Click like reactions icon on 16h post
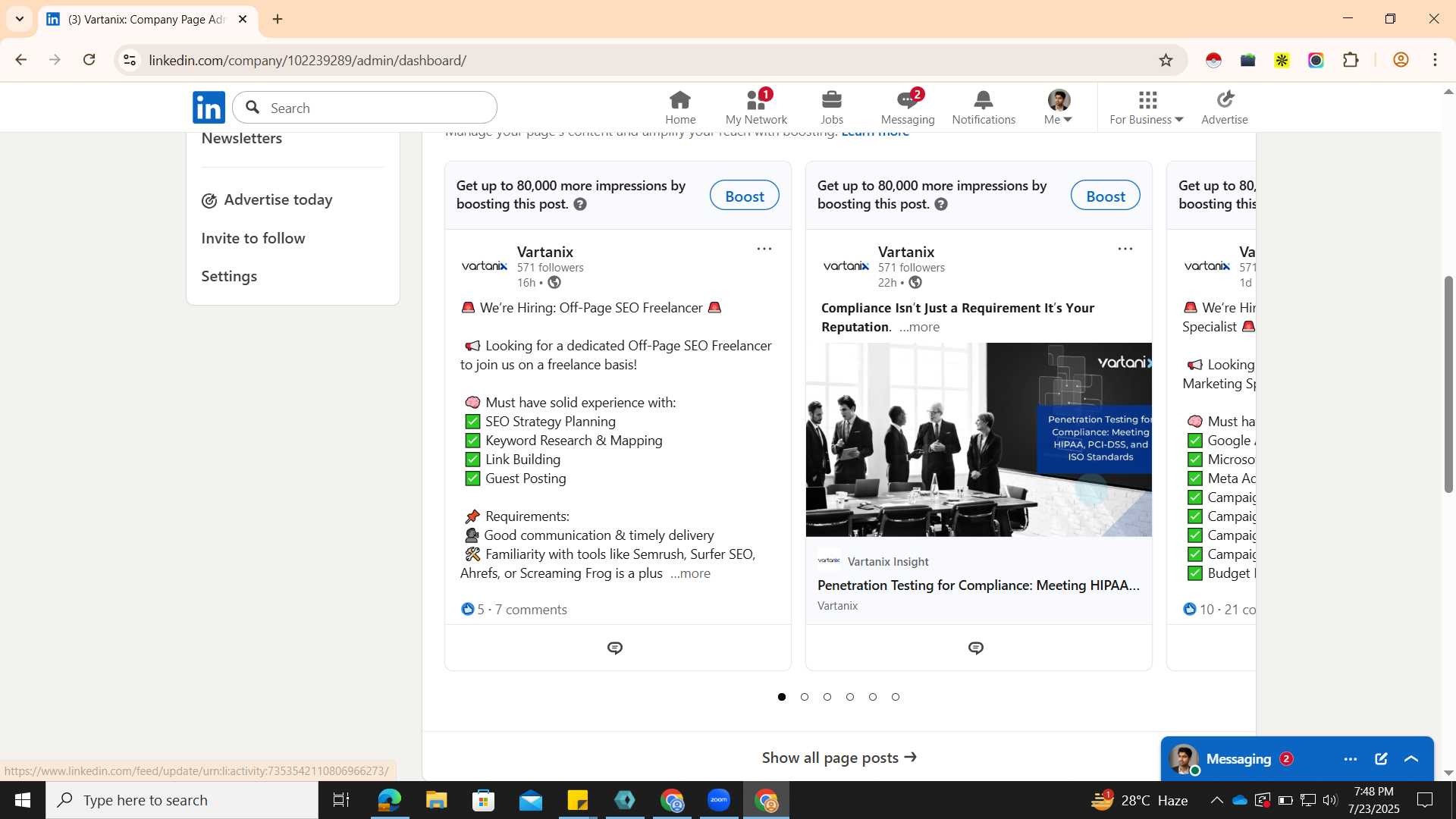1456x819 pixels. (468, 609)
